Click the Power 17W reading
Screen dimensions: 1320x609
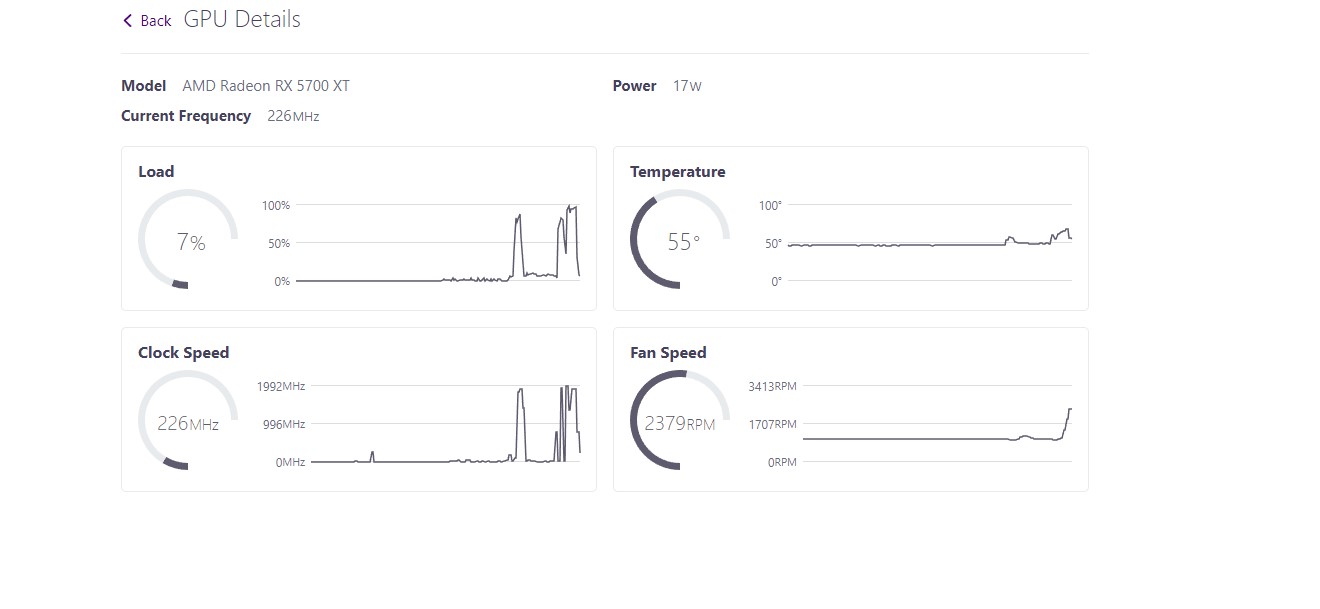tap(687, 86)
